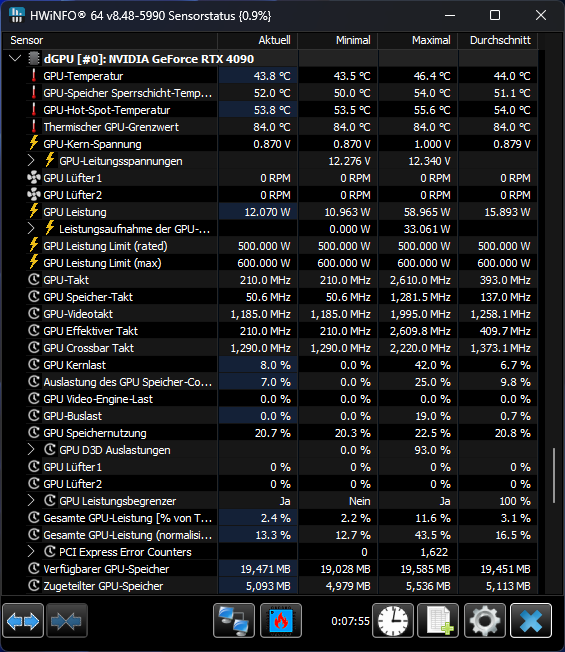Click the GPU chip icon beside dGPU
This screenshot has height=652, width=565.
[x=34, y=59]
